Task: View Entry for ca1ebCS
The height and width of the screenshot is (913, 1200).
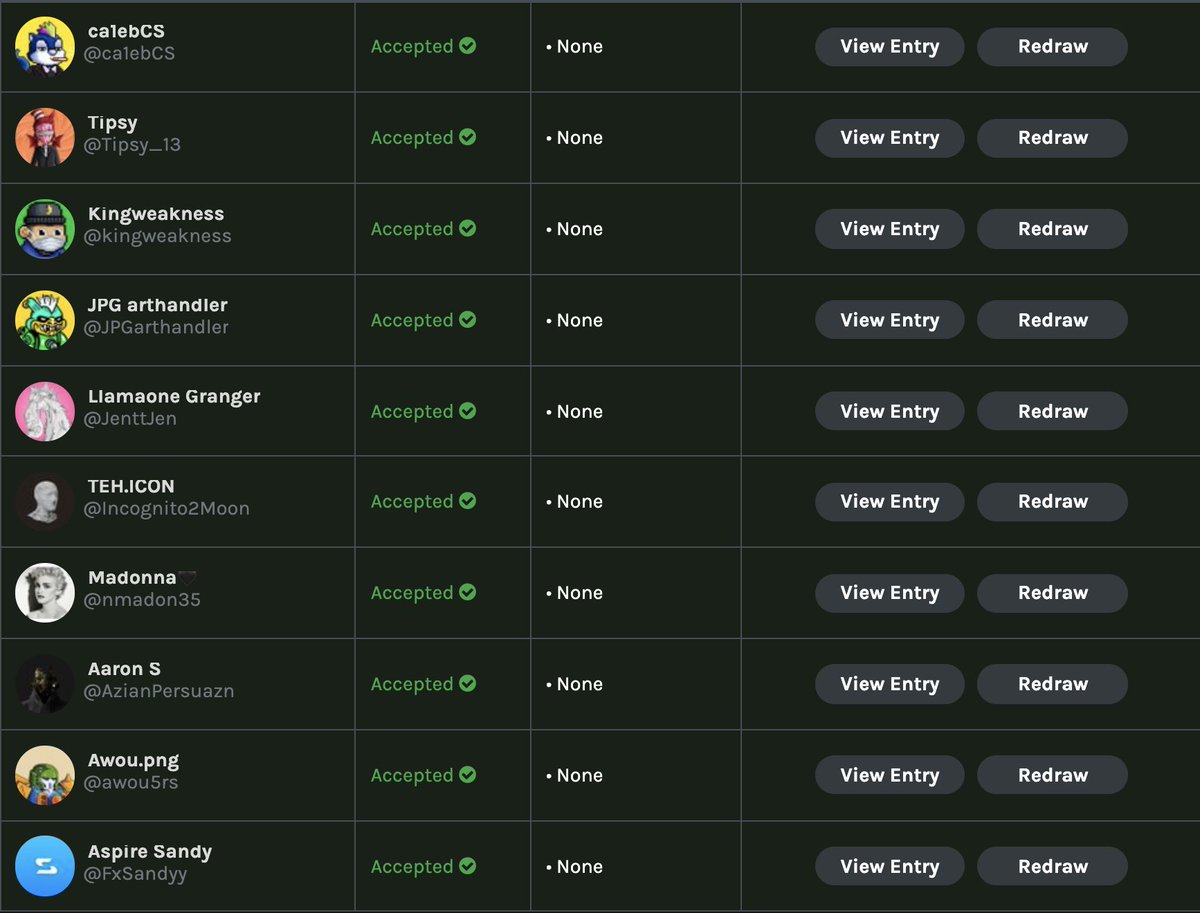Action: [x=890, y=46]
